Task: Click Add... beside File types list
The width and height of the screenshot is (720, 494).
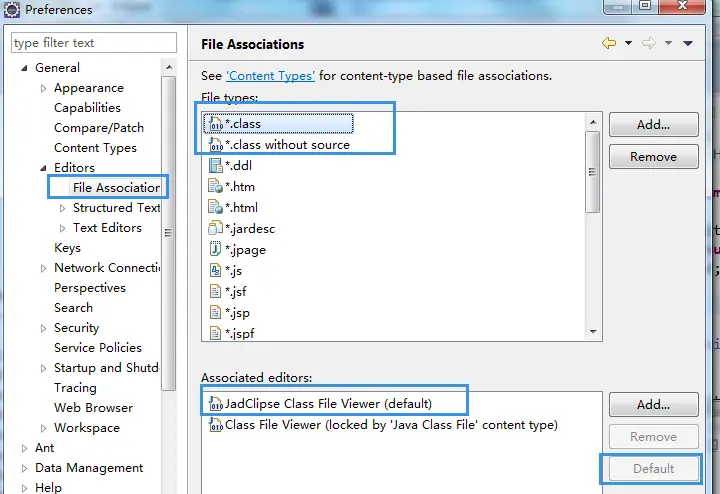Action: [x=653, y=124]
